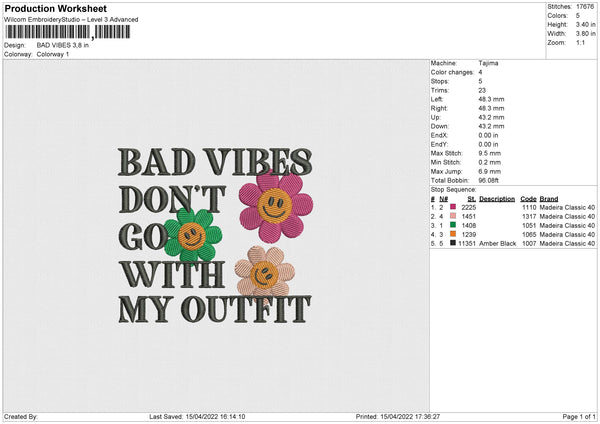This screenshot has width=600, height=424.
Task: Click stitch count 1408 in stop 3
Action: point(469,225)
